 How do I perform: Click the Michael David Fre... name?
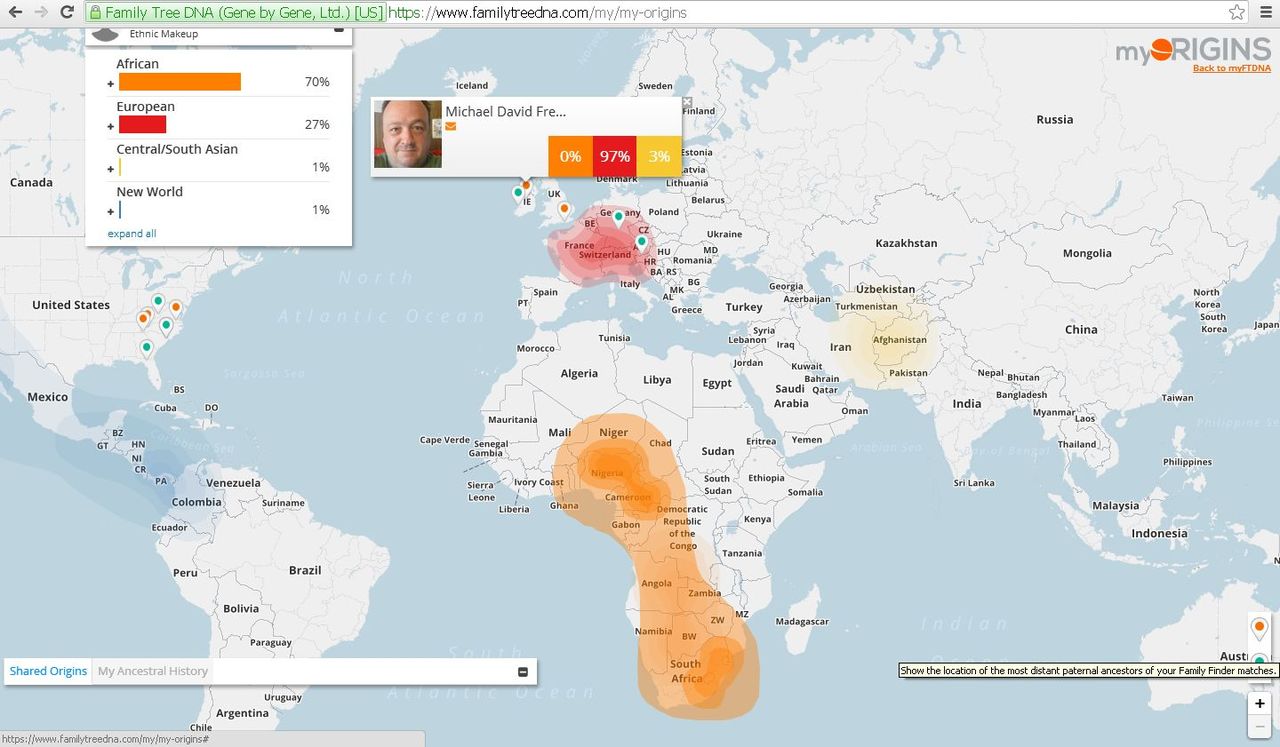click(506, 112)
